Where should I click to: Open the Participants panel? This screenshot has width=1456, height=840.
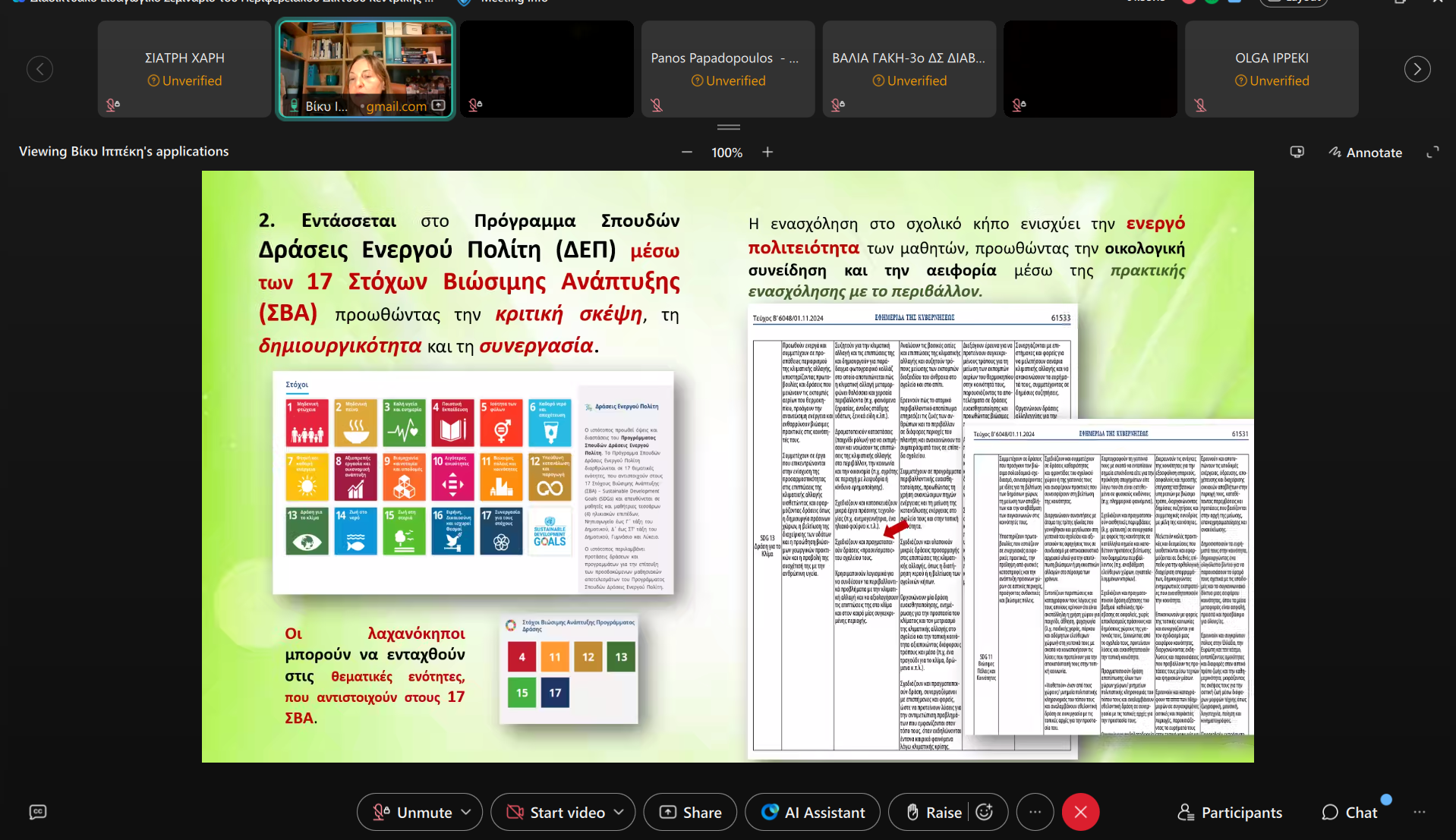pos(1229,812)
